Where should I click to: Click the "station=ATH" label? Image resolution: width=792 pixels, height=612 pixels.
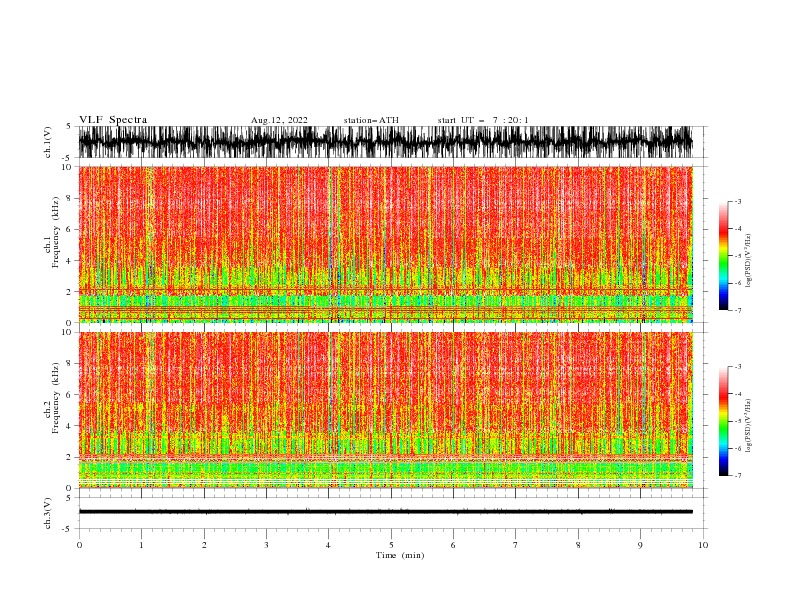click(x=371, y=120)
